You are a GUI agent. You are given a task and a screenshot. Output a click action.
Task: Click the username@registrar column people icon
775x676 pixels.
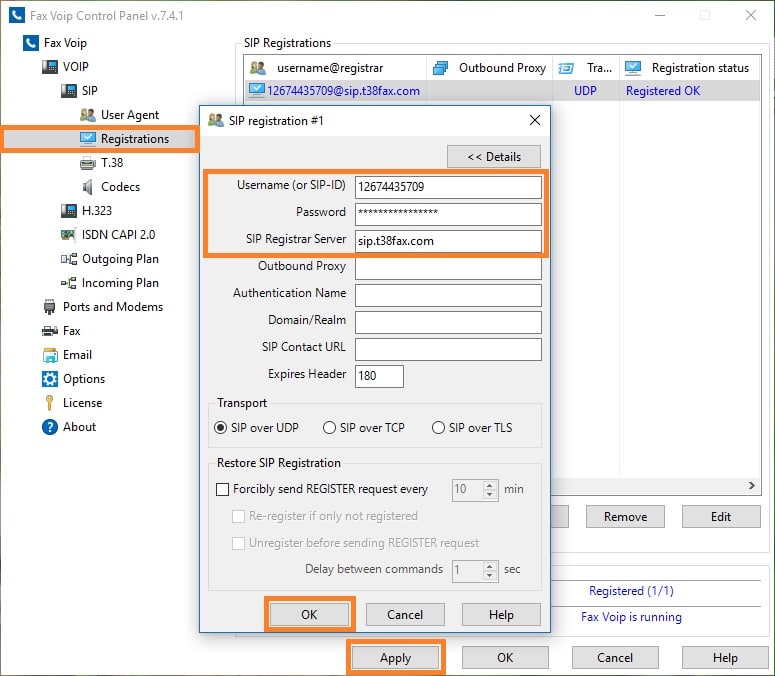pyautogui.click(x=258, y=68)
